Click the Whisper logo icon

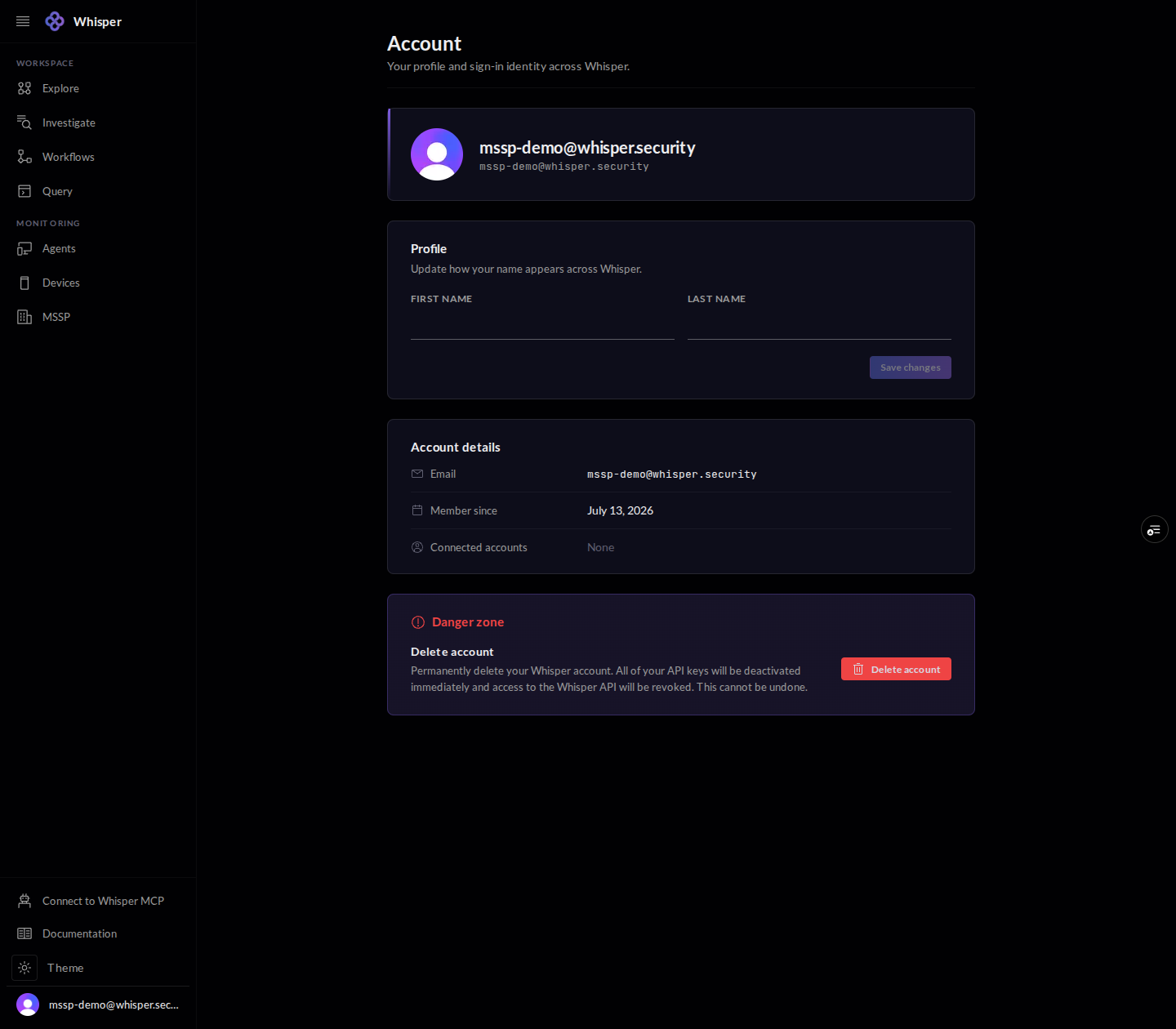55,21
